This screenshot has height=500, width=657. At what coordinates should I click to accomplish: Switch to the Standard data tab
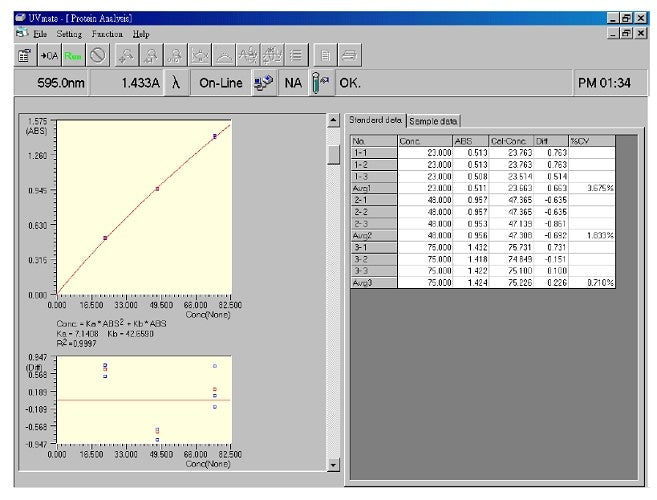tap(375, 120)
